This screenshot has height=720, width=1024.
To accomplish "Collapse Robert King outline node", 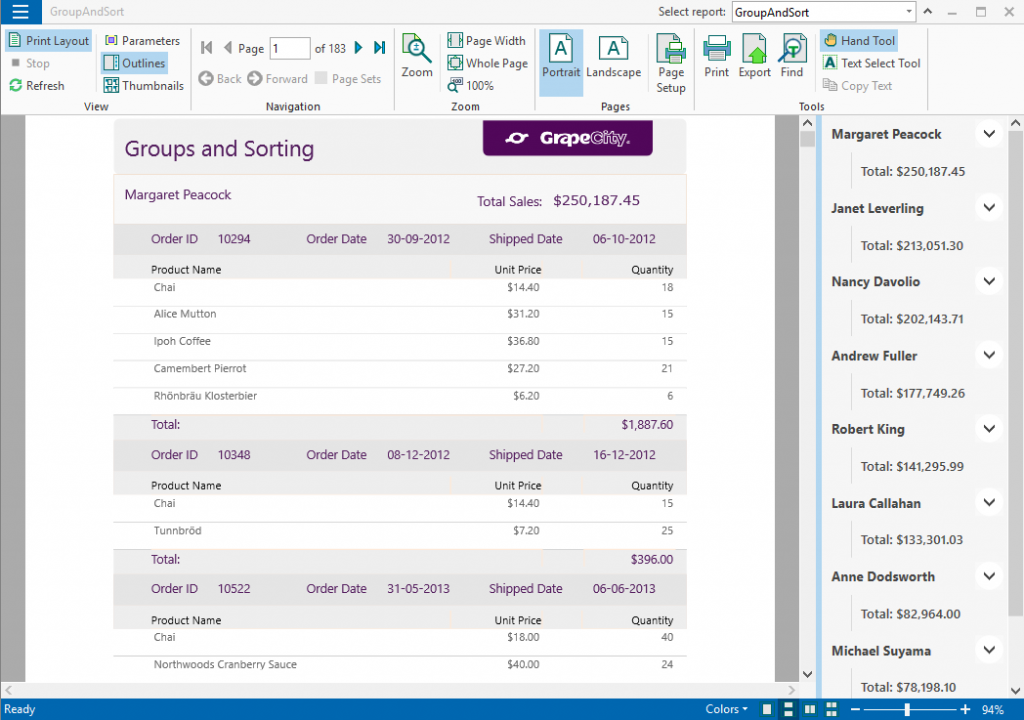I will (989, 429).
